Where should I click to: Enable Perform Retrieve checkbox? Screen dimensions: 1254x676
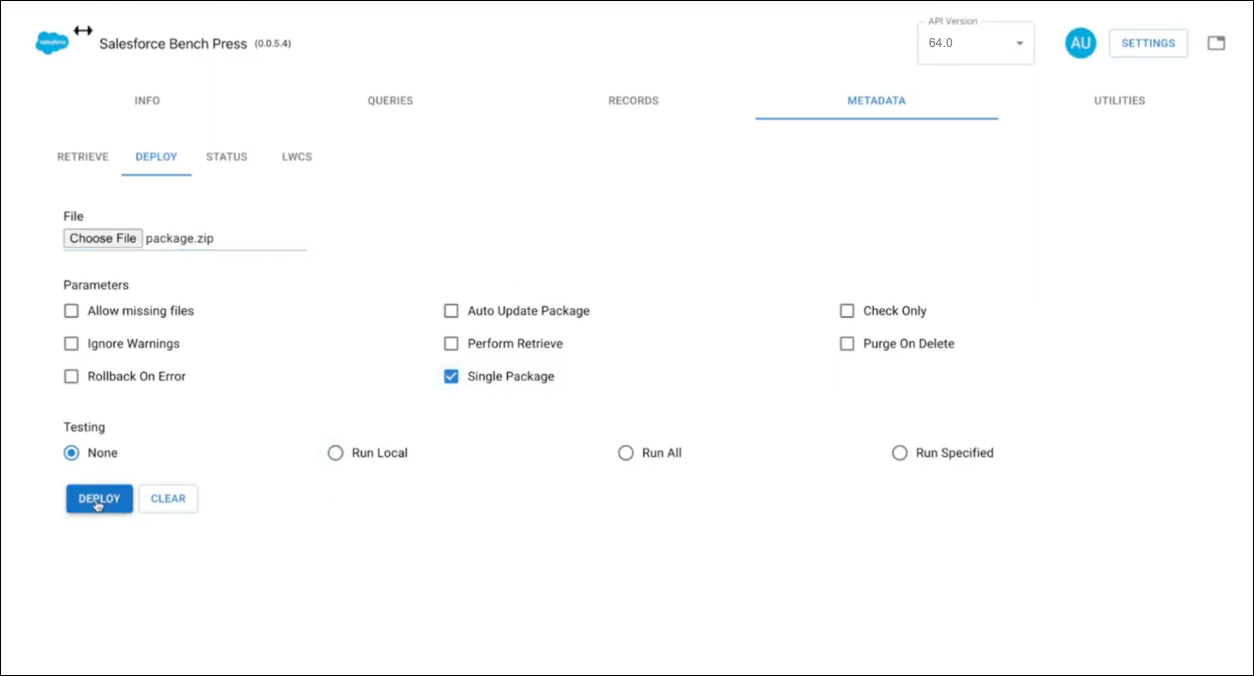pyautogui.click(x=451, y=344)
